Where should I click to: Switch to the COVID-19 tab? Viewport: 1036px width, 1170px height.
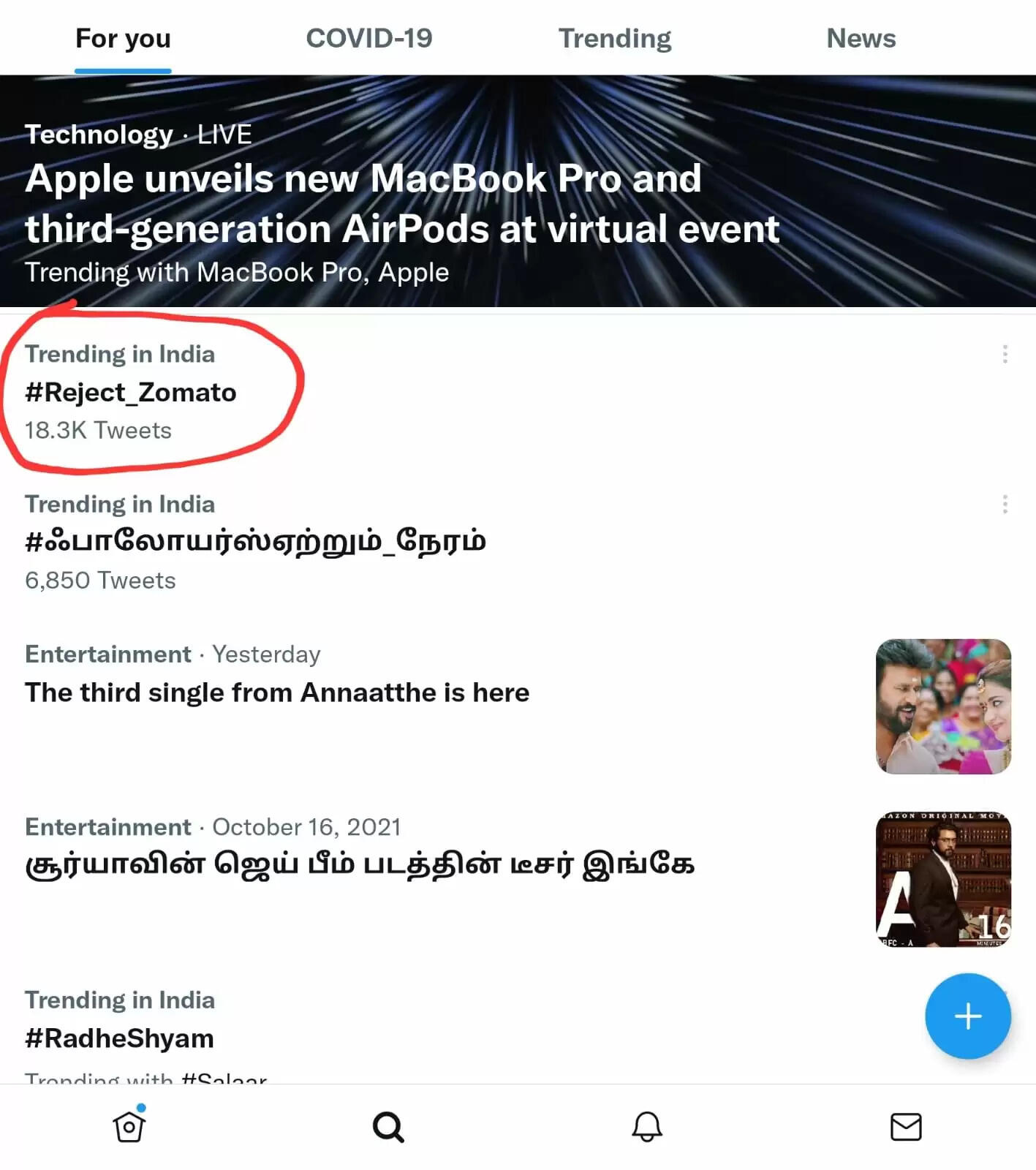pyautogui.click(x=368, y=38)
